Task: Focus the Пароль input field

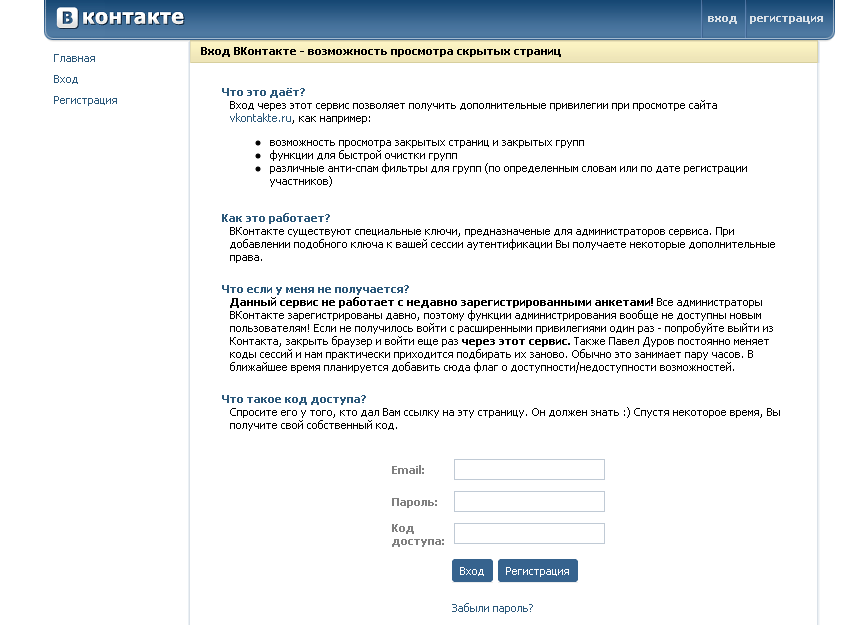Action: pos(529,502)
